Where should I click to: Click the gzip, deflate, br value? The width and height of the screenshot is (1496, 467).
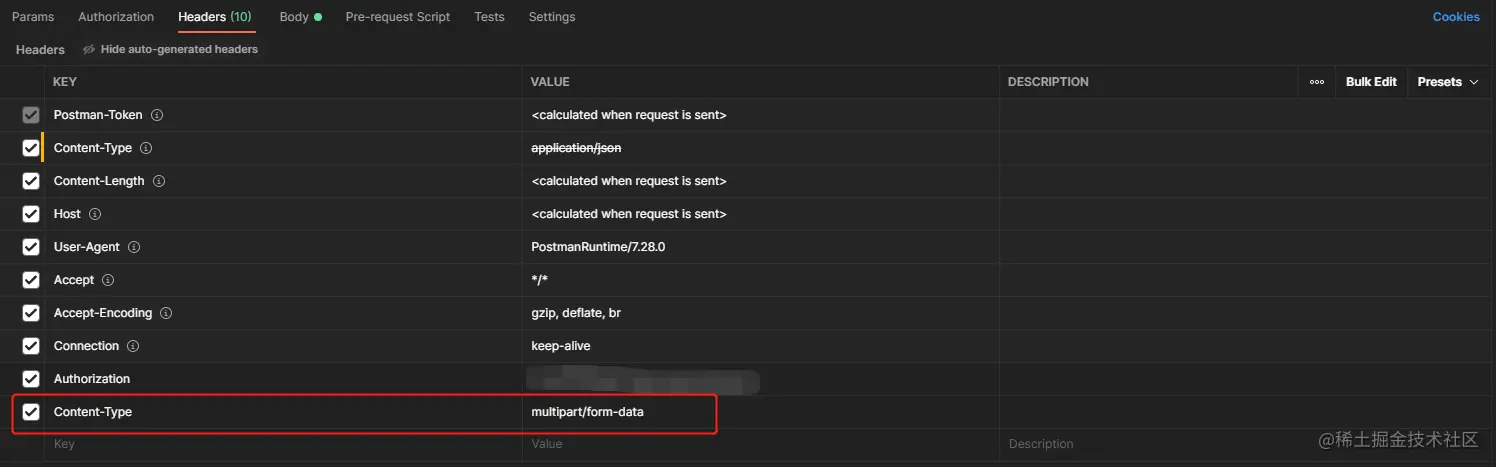tap(576, 313)
